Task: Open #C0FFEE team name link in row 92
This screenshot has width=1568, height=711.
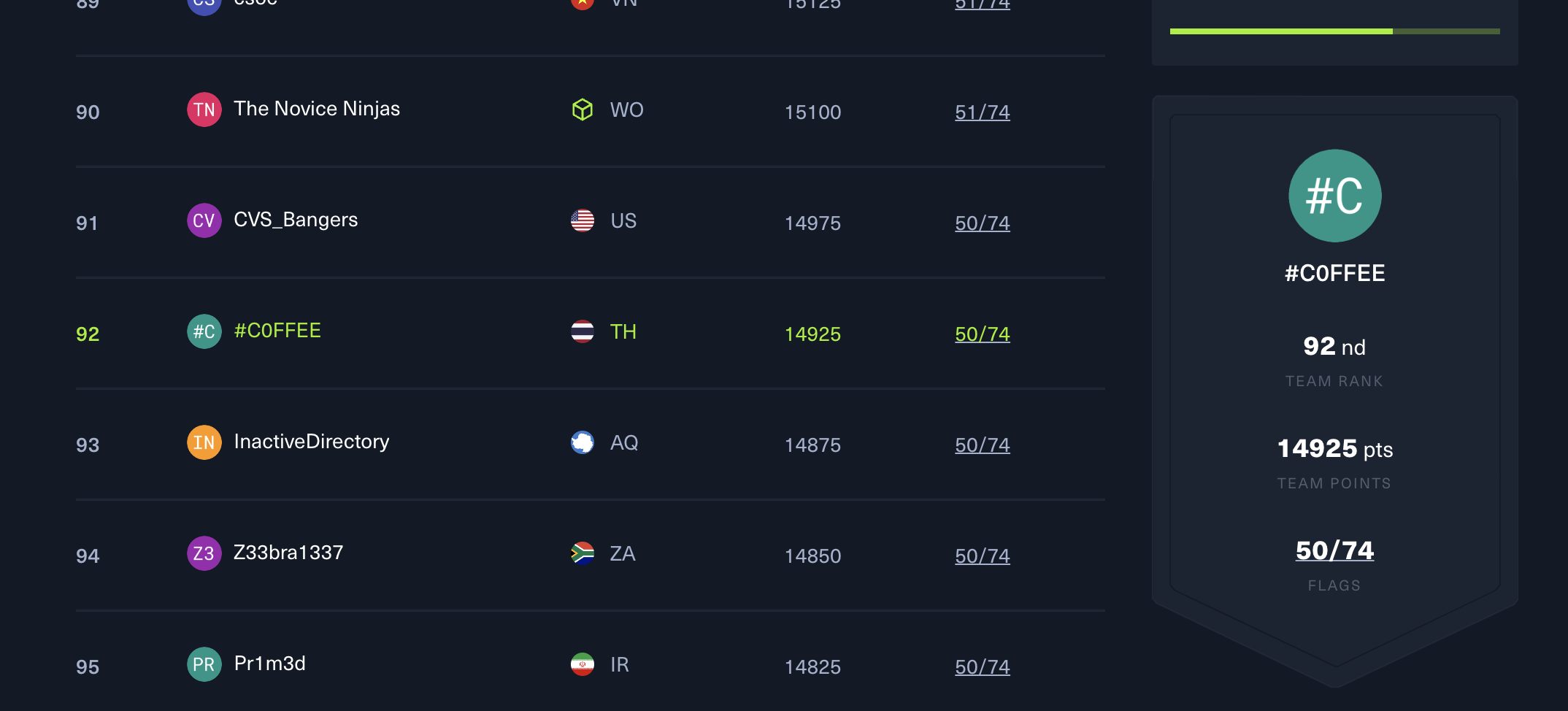Action: pyautogui.click(x=277, y=331)
